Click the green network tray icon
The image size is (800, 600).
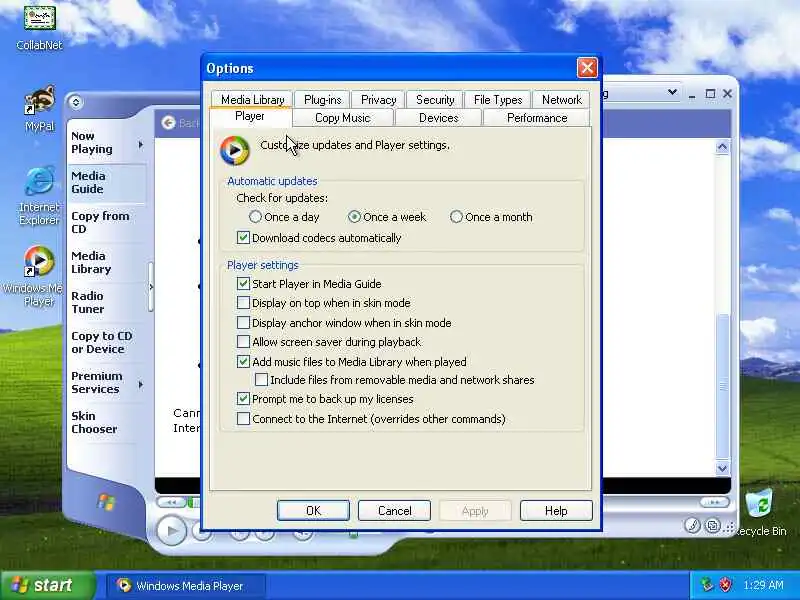(707, 585)
